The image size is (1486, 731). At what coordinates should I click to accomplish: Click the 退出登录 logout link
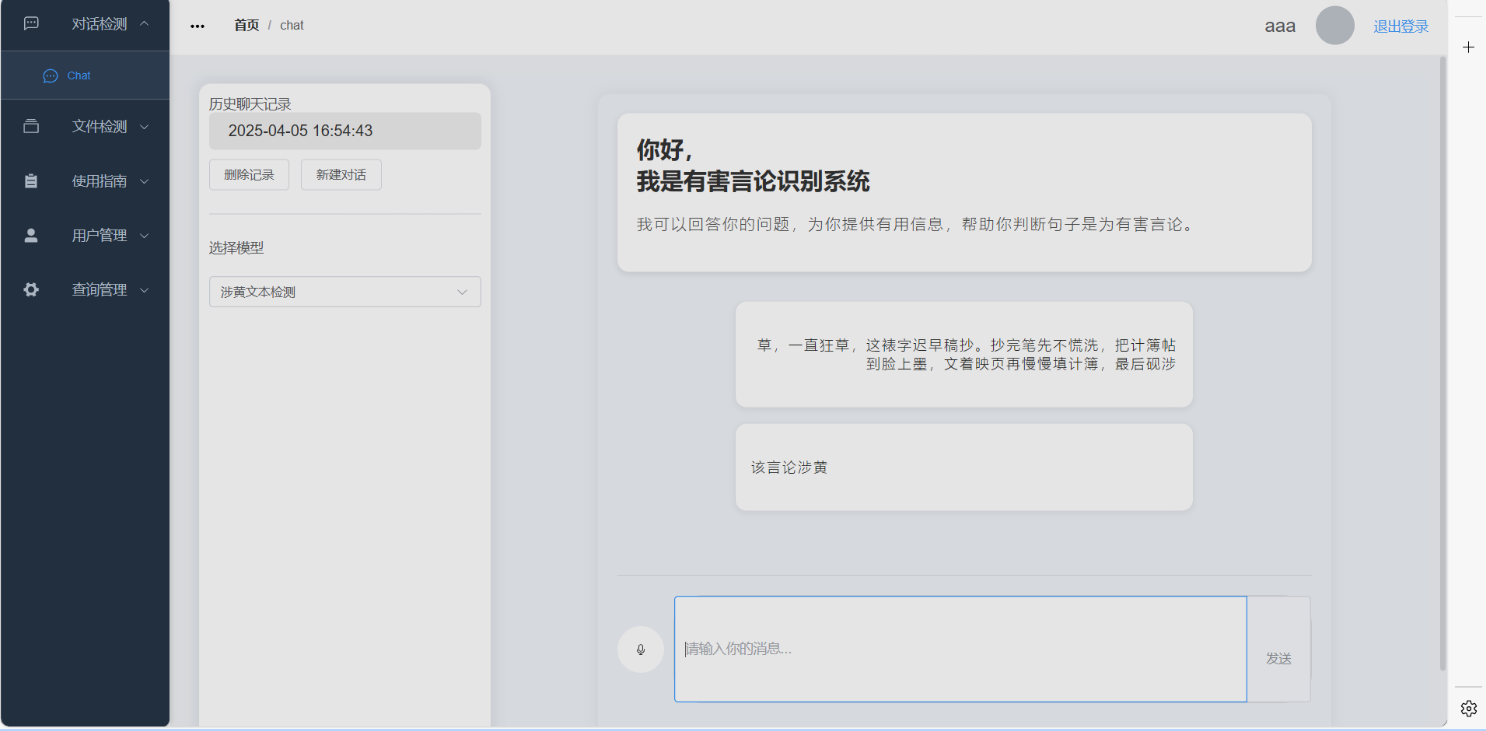click(x=1401, y=27)
